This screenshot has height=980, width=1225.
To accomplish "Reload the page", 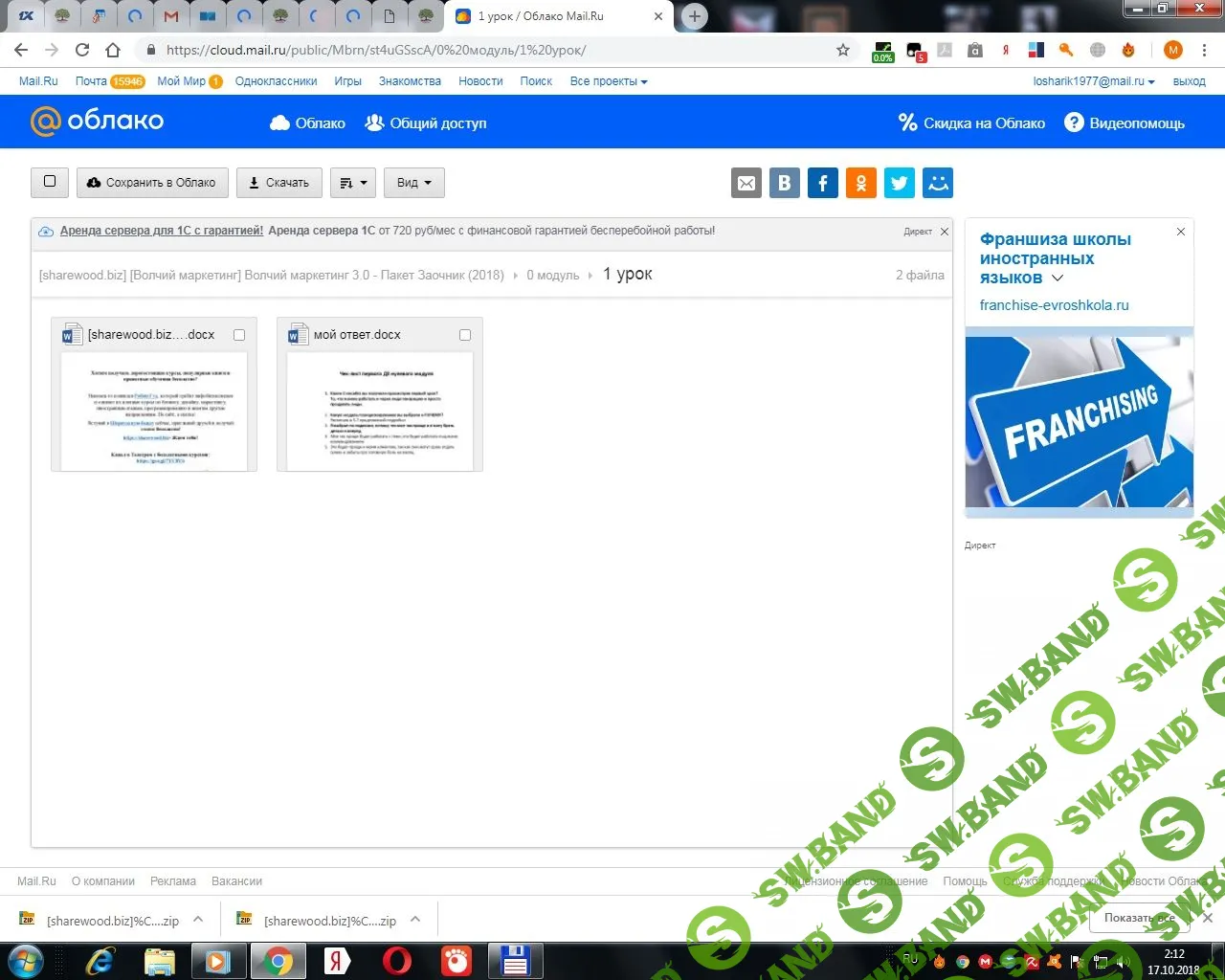I will (x=82, y=50).
